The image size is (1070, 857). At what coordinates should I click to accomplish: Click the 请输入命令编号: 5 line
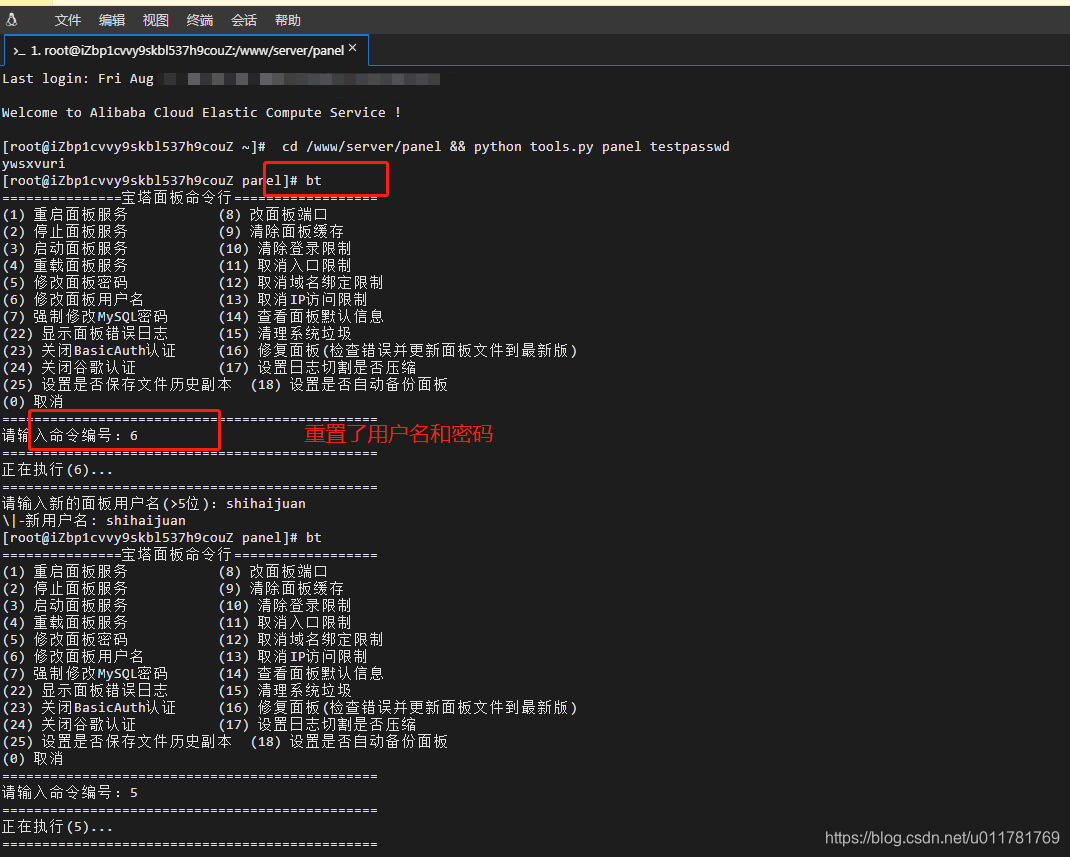click(x=70, y=792)
